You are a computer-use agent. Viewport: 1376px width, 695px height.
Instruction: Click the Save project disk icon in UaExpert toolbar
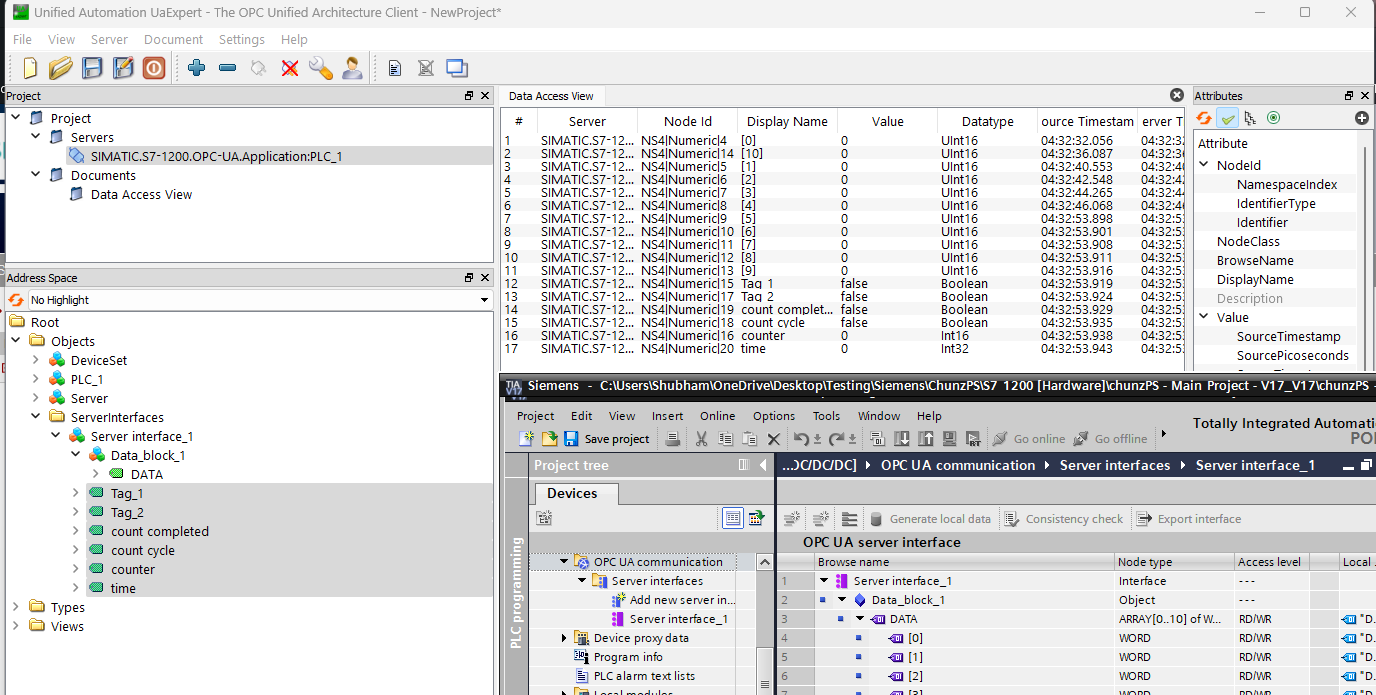pyautogui.click(x=92, y=68)
